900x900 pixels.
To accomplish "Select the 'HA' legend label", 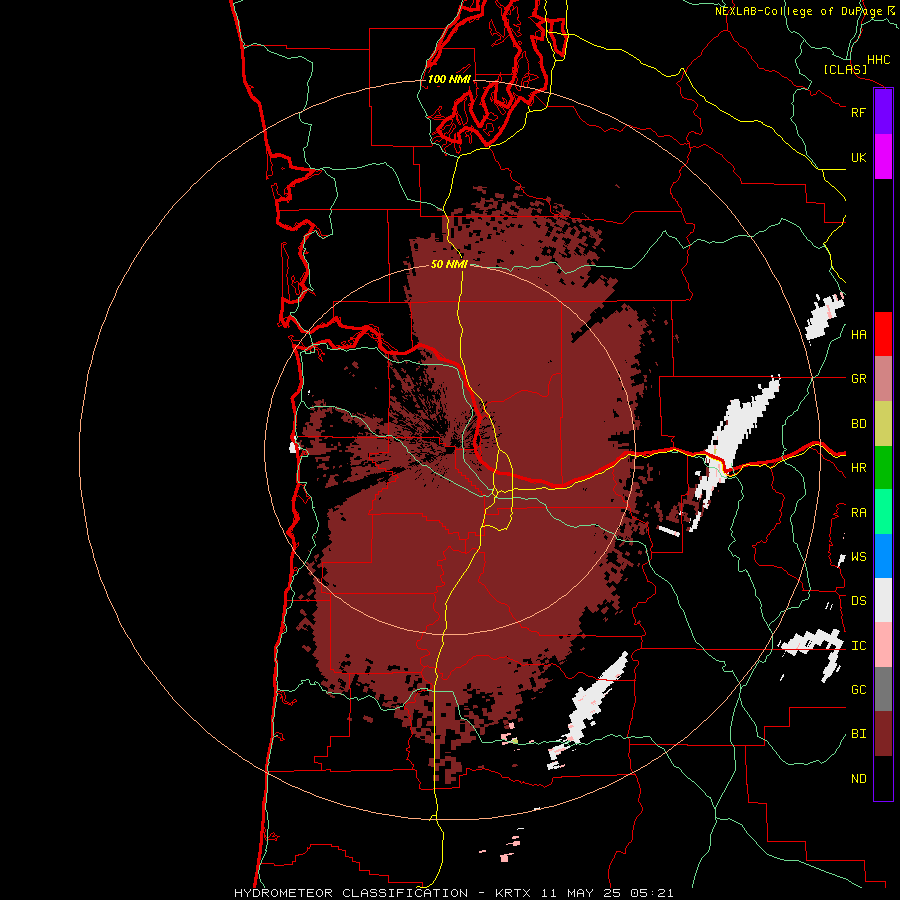I will click(x=858, y=335).
